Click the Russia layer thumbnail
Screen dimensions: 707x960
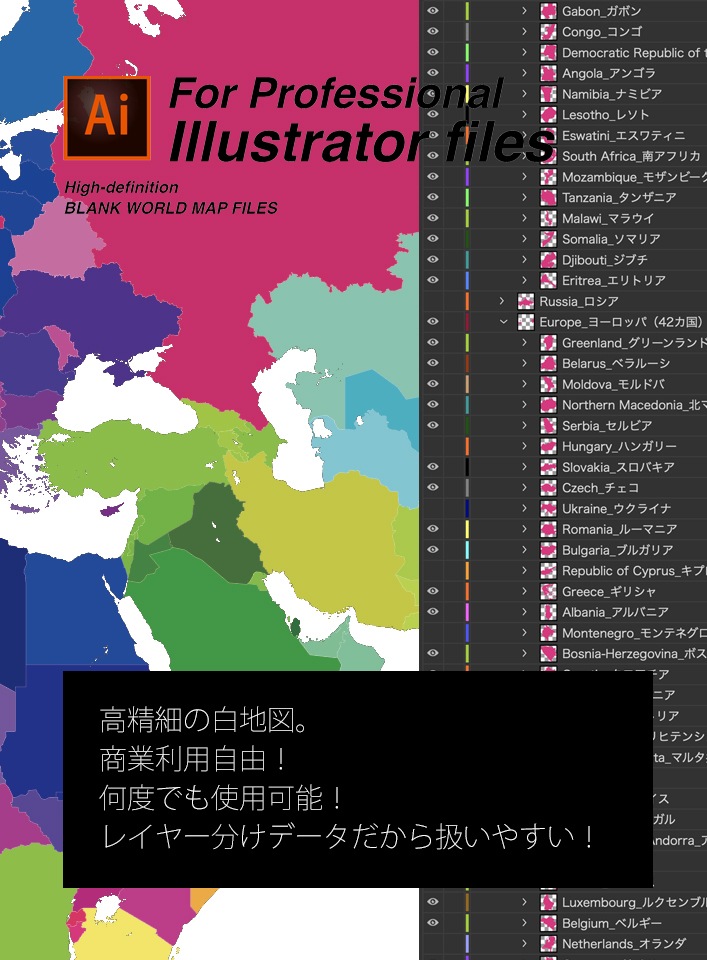pyautogui.click(x=526, y=301)
